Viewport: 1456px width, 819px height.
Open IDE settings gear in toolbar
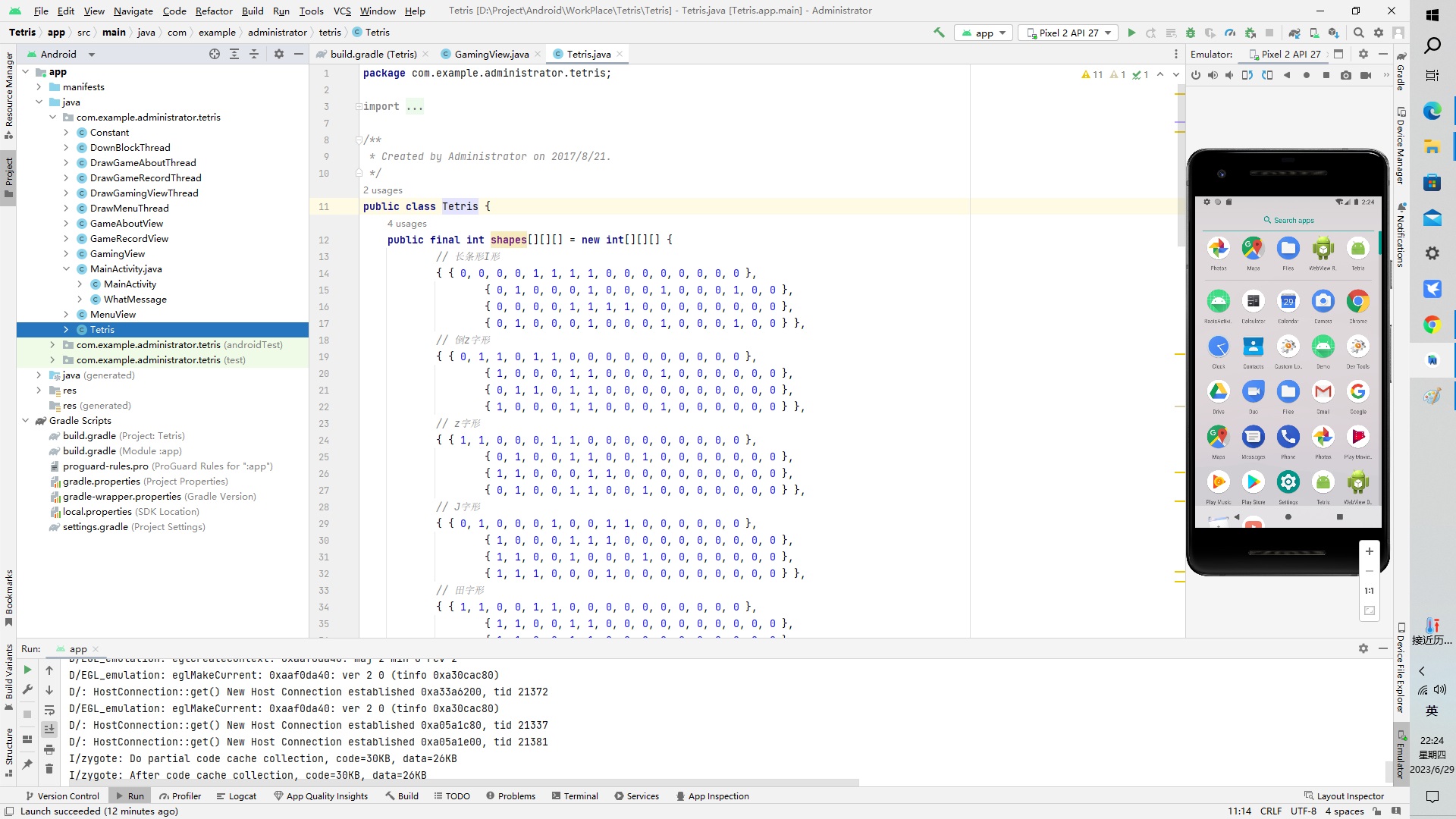[x=1379, y=33]
